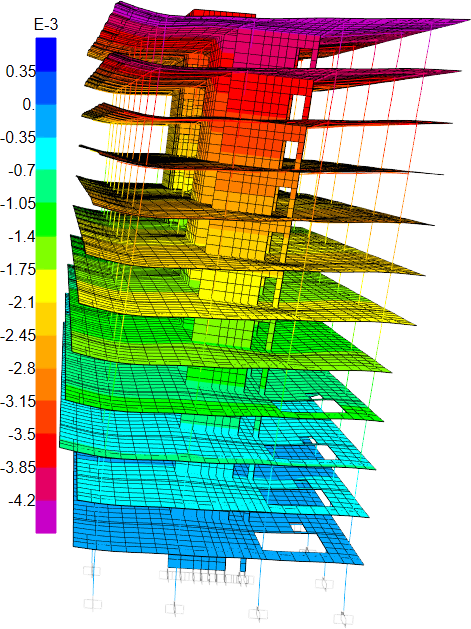Click the -4.2 legend value label
The width and height of the screenshot is (471, 629).
tap(22, 500)
